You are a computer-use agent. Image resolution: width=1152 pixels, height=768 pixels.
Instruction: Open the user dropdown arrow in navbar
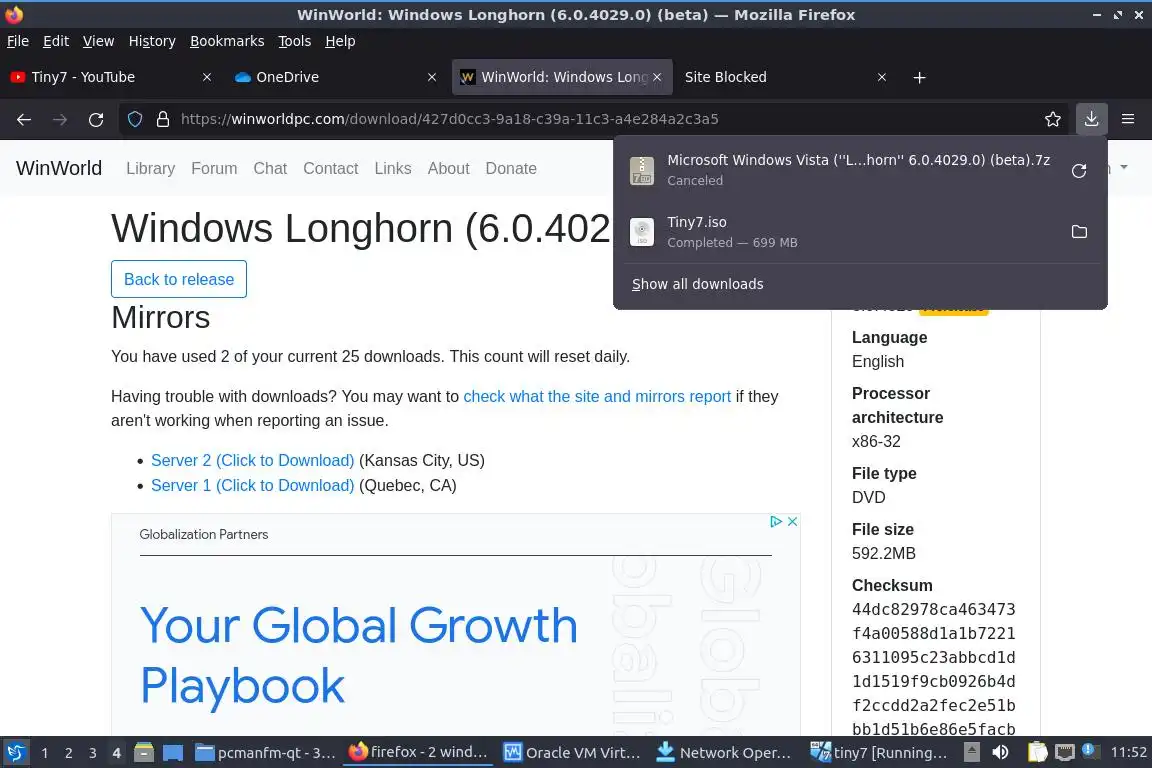[x=1123, y=168]
